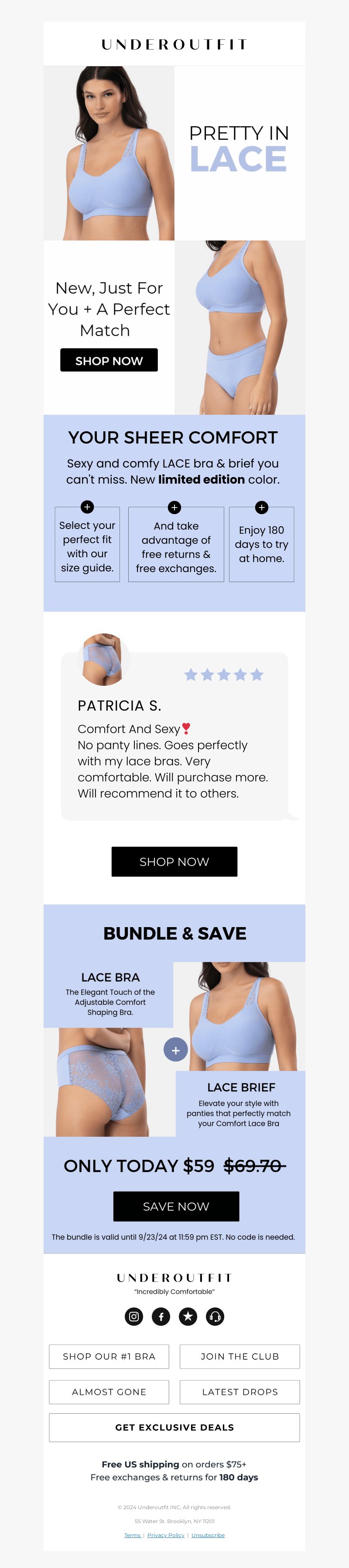Click plus icon above 180 days box
349x1568 pixels.
[262, 507]
